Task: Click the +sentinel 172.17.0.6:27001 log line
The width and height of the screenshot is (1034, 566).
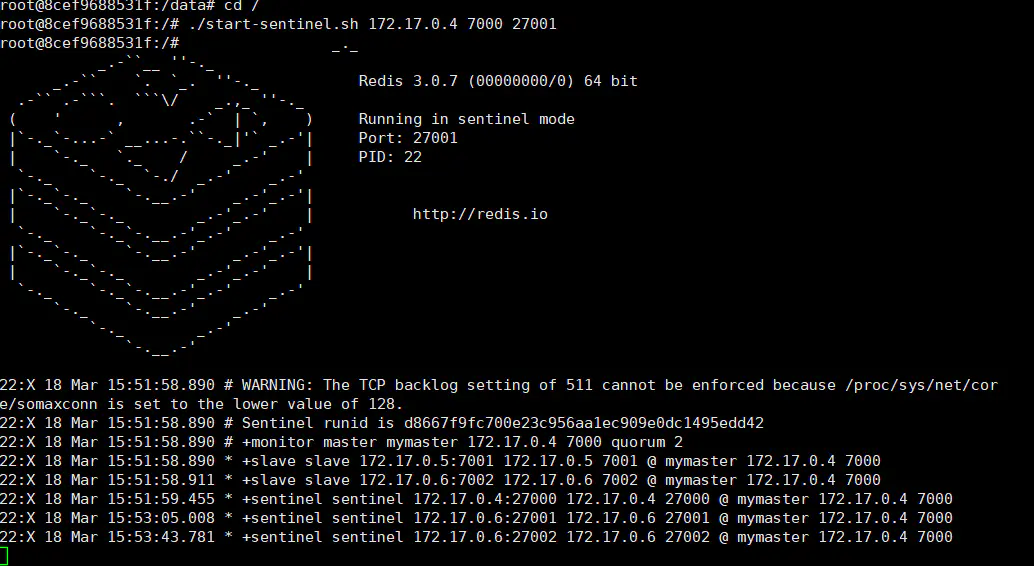Action: point(476,519)
